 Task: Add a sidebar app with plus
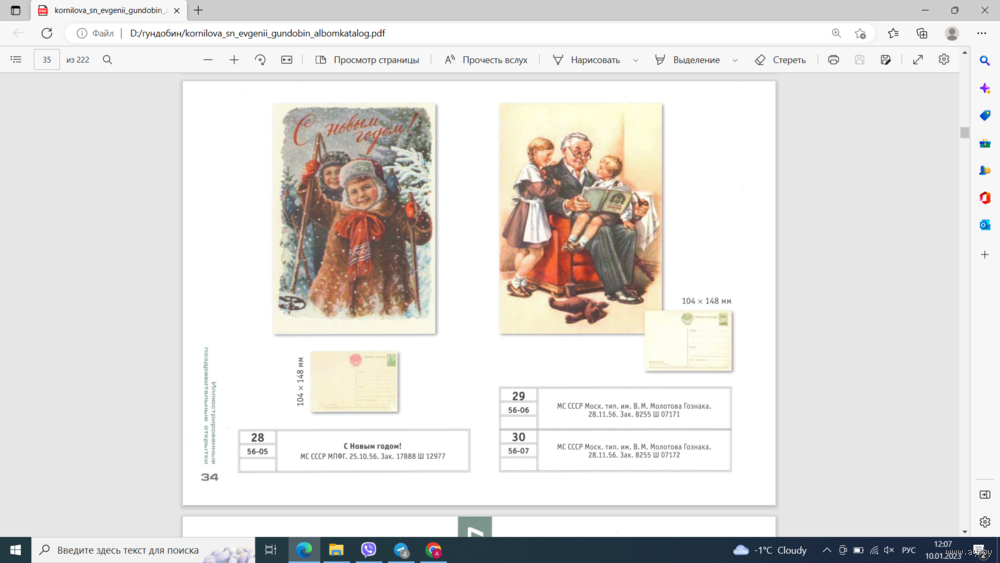[985, 254]
